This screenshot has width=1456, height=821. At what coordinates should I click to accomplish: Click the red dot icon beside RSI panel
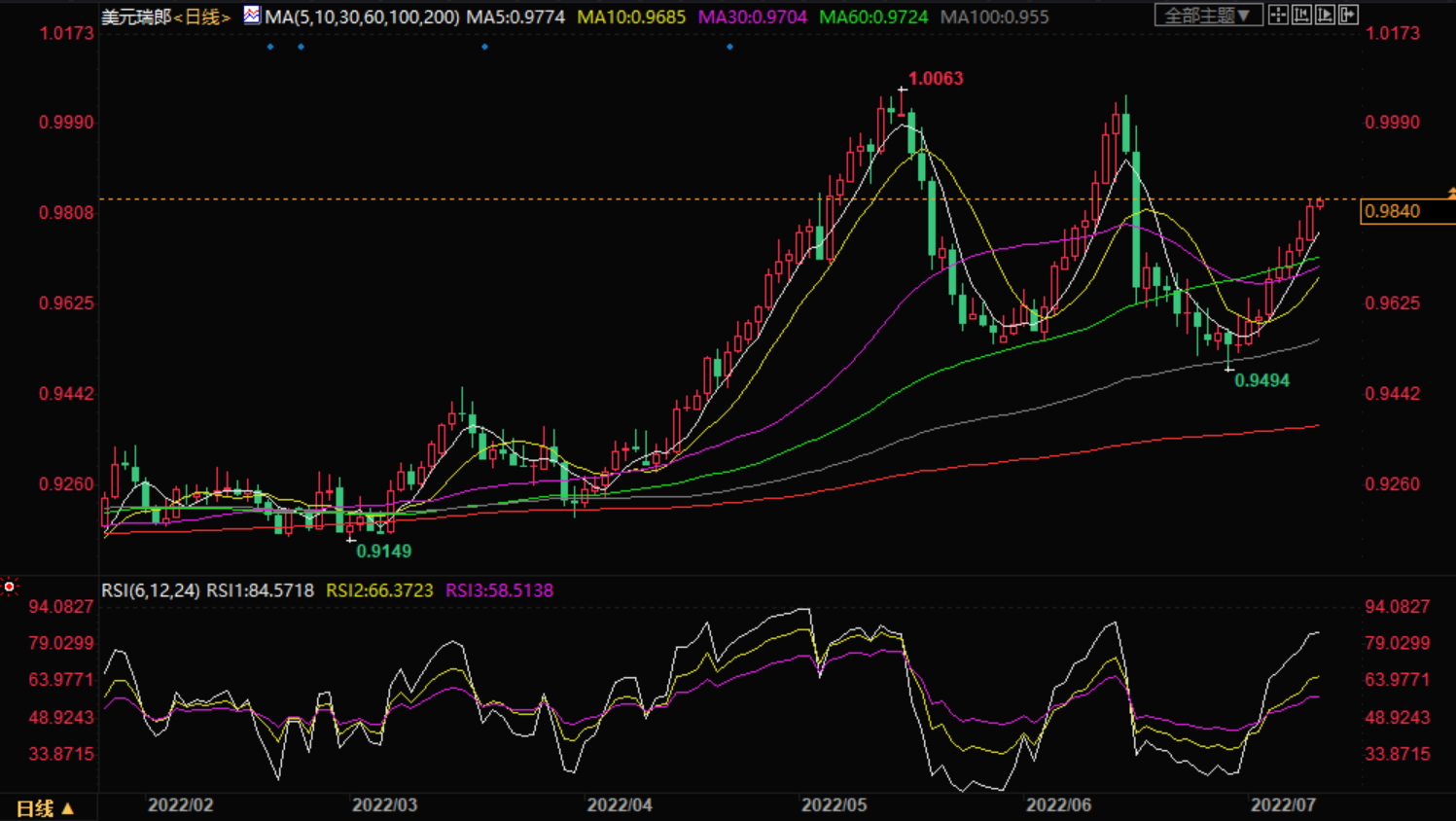[10, 587]
